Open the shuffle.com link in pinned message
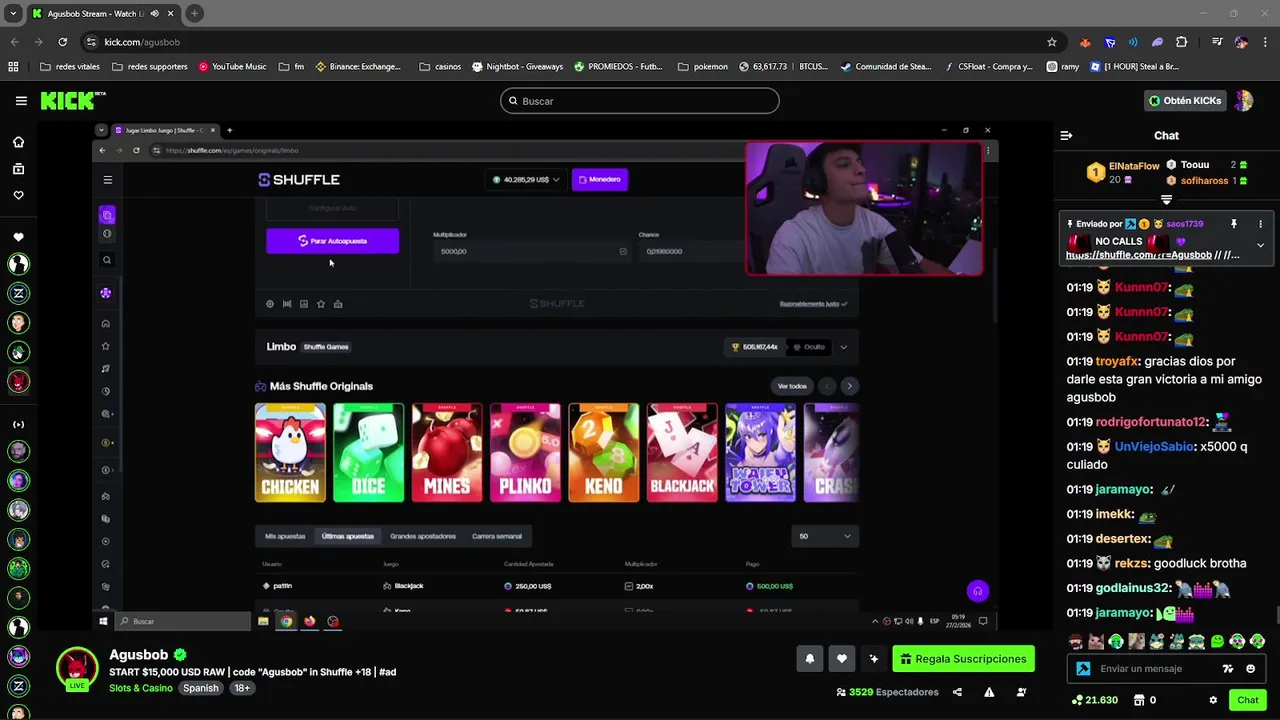Viewport: 1280px width, 720px height. coord(1139,255)
